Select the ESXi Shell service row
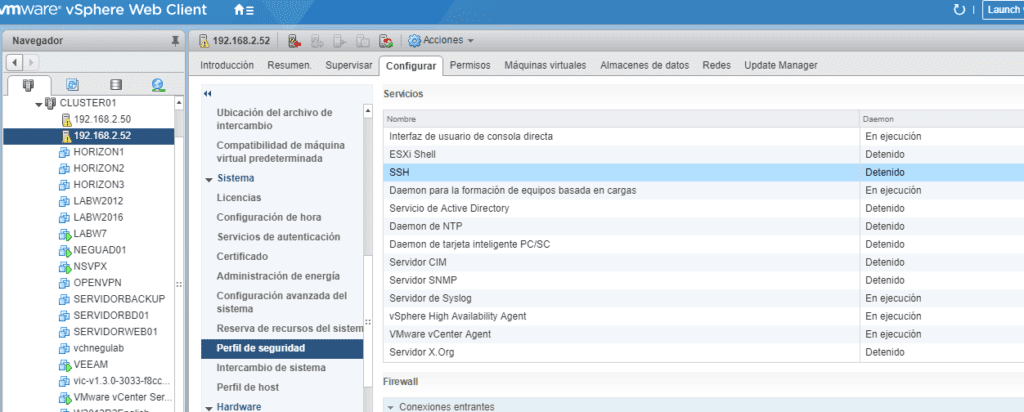 click(x=703, y=155)
